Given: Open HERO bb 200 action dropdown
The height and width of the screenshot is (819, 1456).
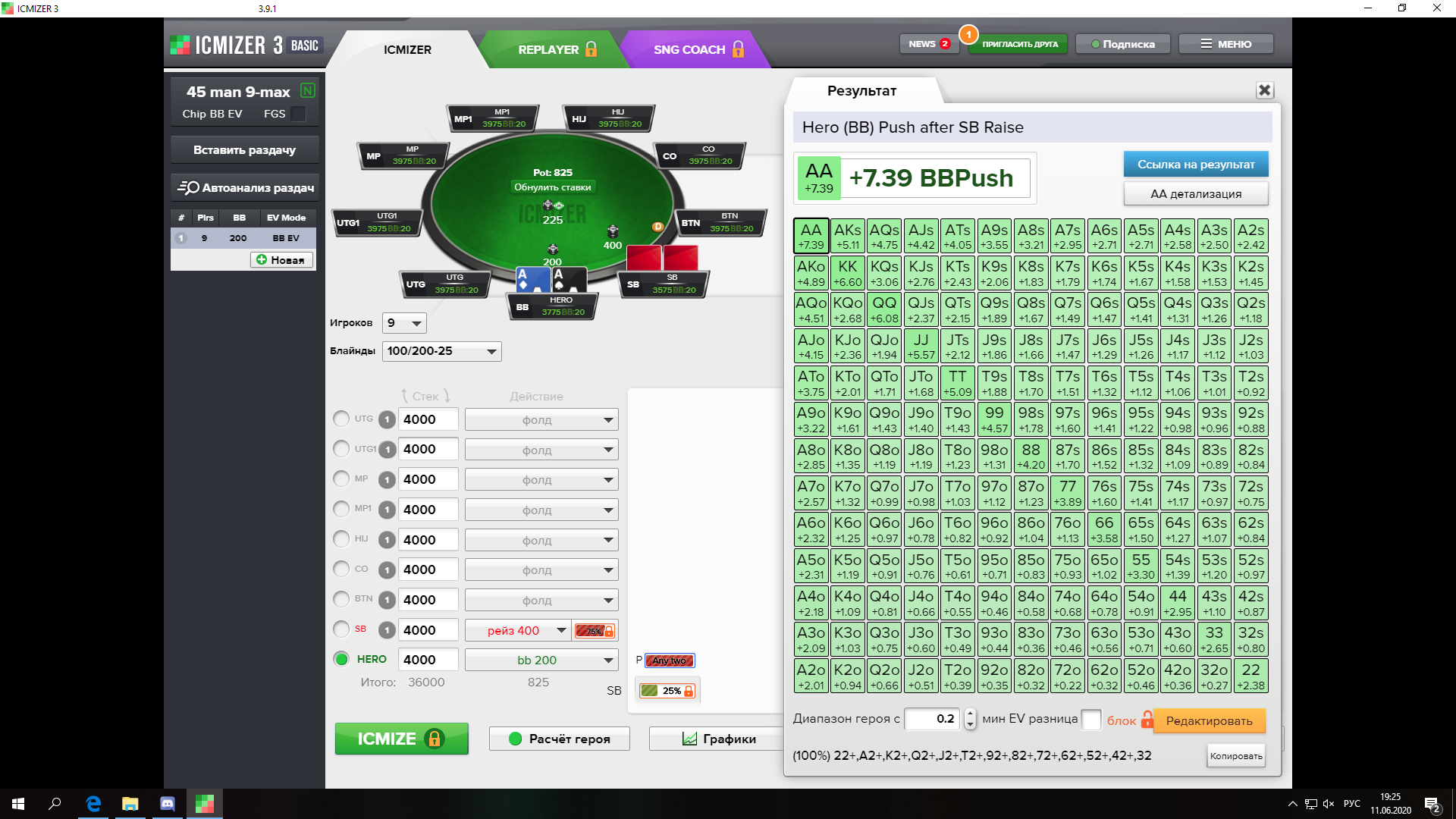Looking at the screenshot, I should point(541,661).
